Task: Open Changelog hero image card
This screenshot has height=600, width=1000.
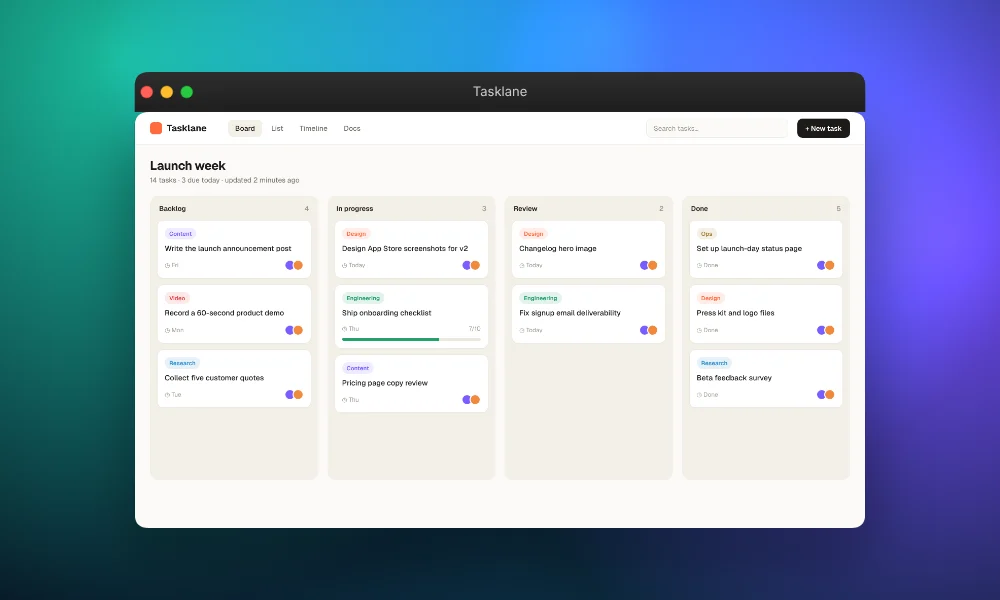Action: [x=589, y=249]
